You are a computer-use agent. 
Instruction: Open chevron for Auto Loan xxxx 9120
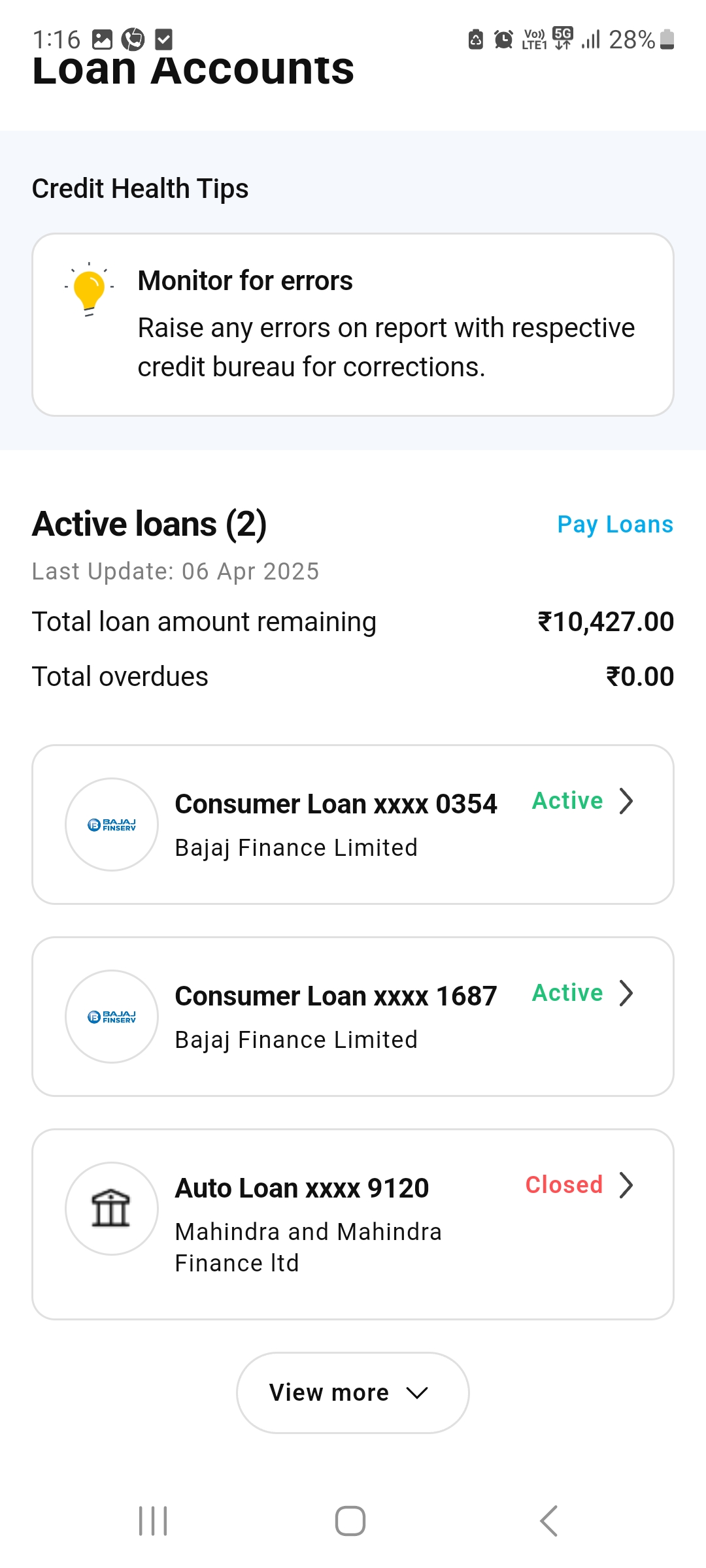[626, 1185]
